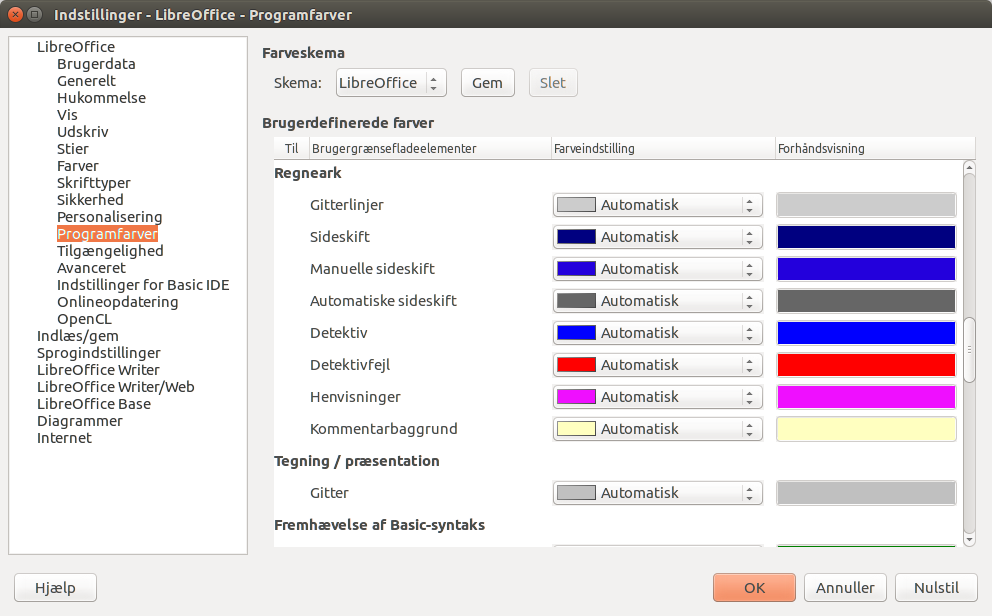Click the disabled Slet button
Viewport: 992px width, 616px height.
552,83
